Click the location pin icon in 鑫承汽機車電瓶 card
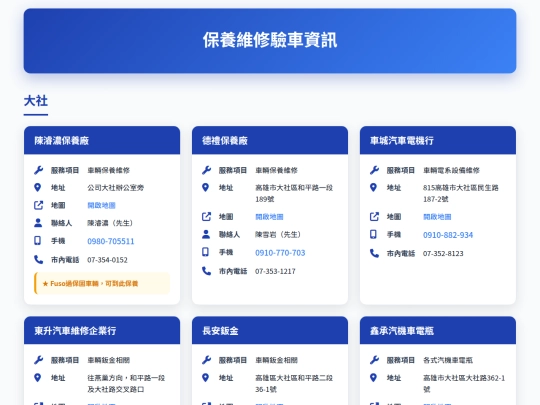The height and width of the screenshot is (405, 540). coord(373,377)
